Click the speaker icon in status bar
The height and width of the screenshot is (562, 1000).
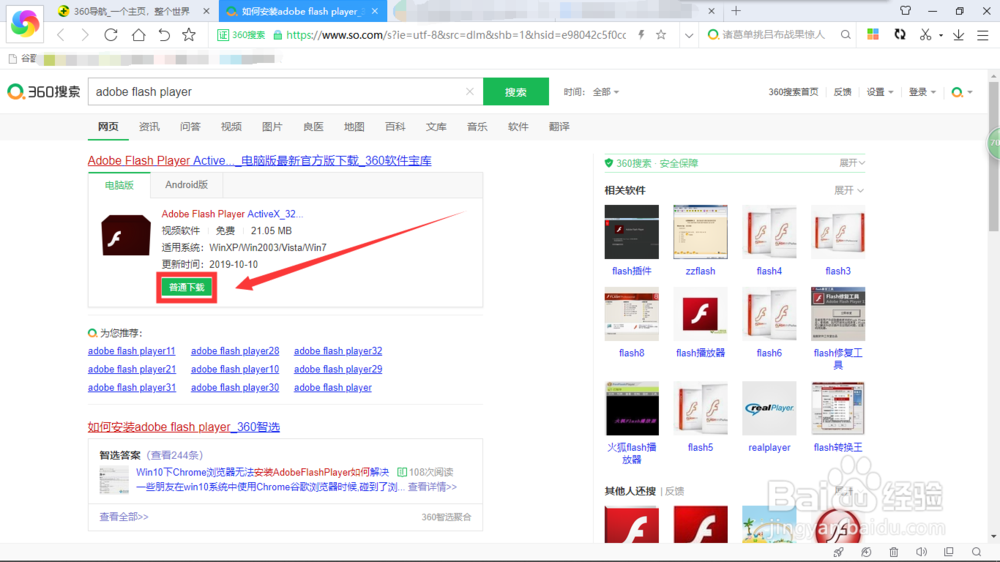tap(922, 552)
